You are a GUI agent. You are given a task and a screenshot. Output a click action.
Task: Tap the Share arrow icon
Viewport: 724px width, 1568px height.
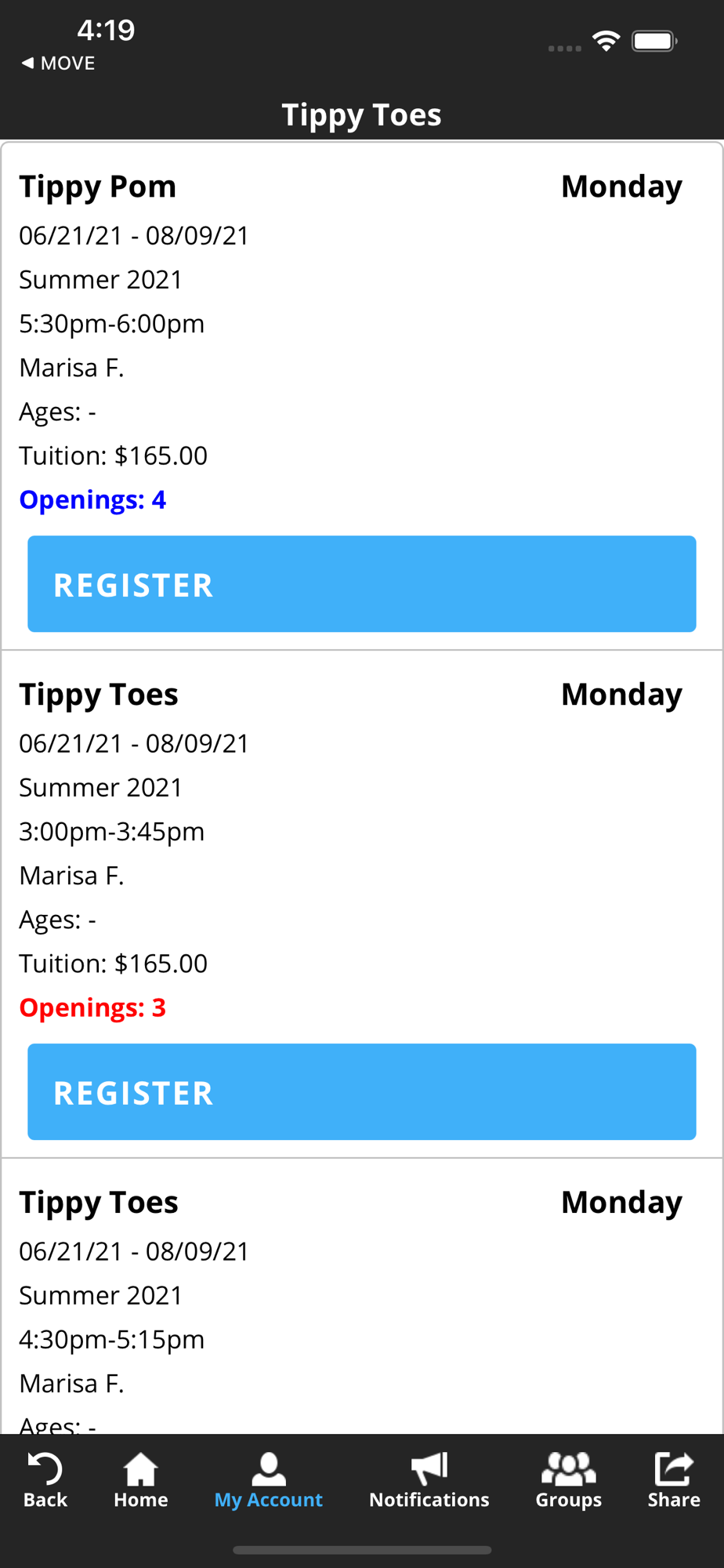(674, 1468)
